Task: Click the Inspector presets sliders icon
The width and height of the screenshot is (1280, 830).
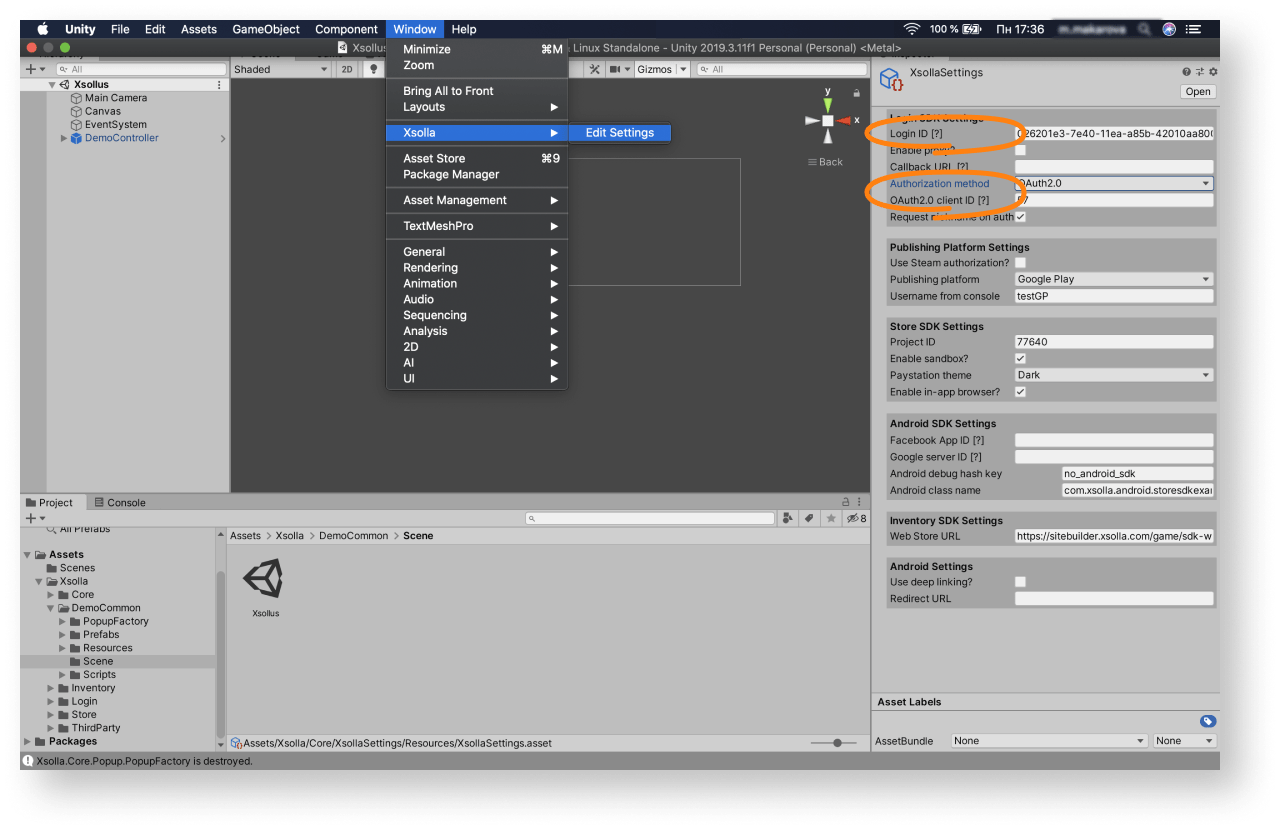Action: pyautogui.click(x=1200, y=72)
